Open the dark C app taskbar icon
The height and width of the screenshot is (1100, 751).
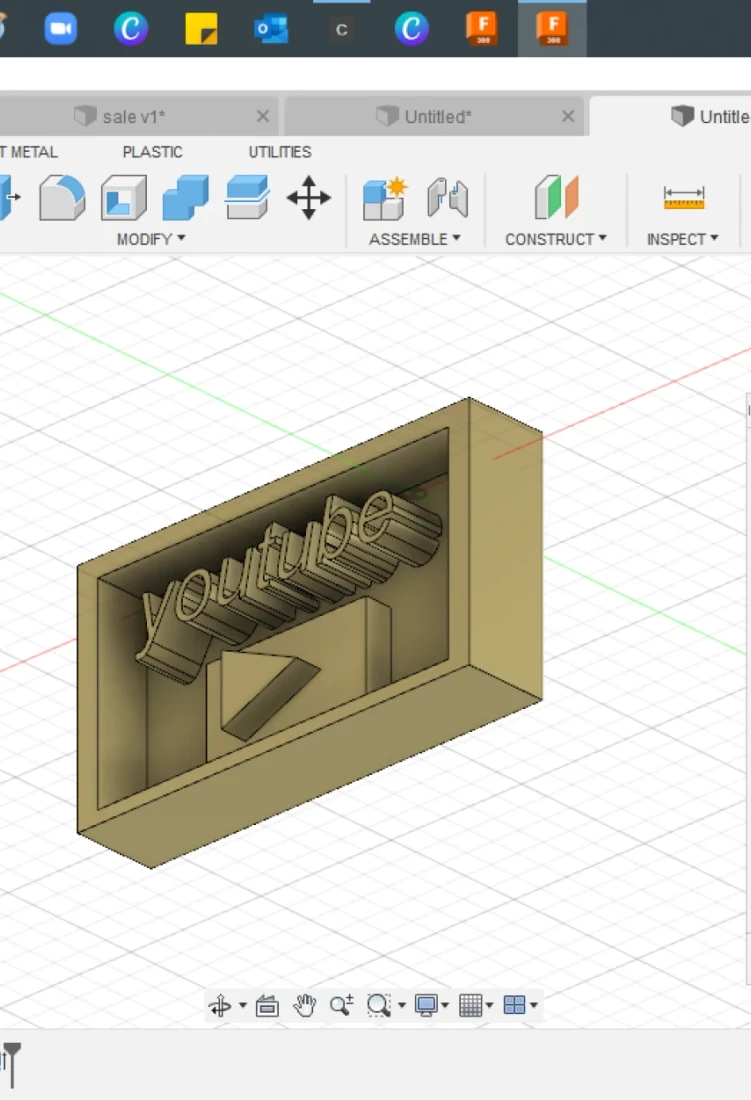pos(341,29)
